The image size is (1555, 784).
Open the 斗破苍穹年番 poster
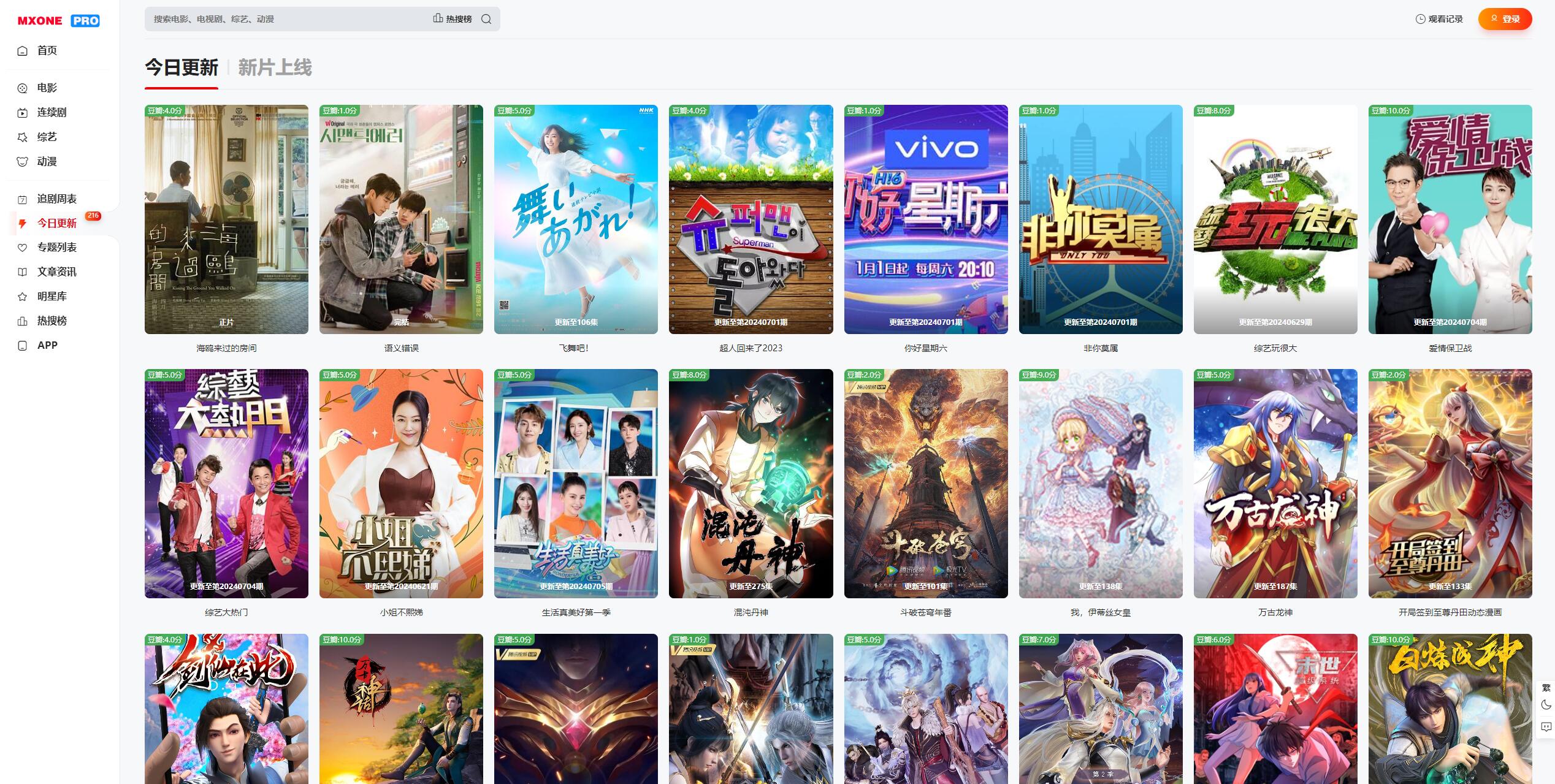pos(926,484)
